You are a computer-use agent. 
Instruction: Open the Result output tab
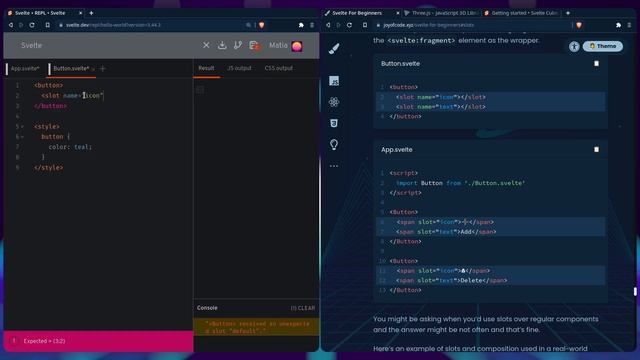tap(206, 68)
